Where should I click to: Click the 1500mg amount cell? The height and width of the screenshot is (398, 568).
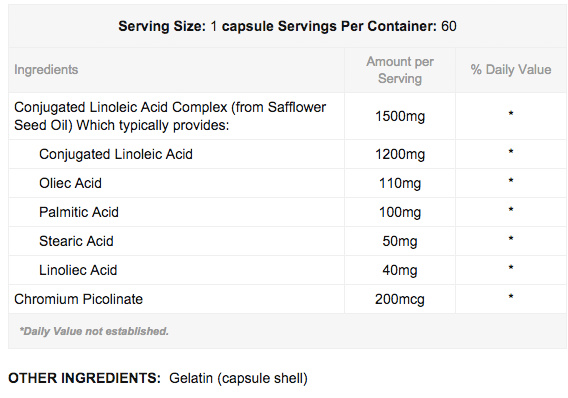point(400,116)
